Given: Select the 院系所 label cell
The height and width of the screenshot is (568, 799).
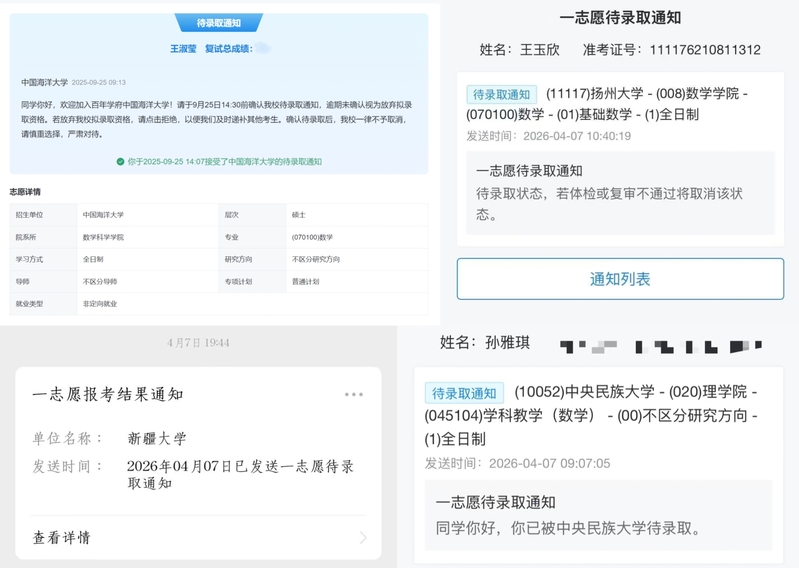Looking at the screenshot, I should pyautogui.click(x=43, y=237).
